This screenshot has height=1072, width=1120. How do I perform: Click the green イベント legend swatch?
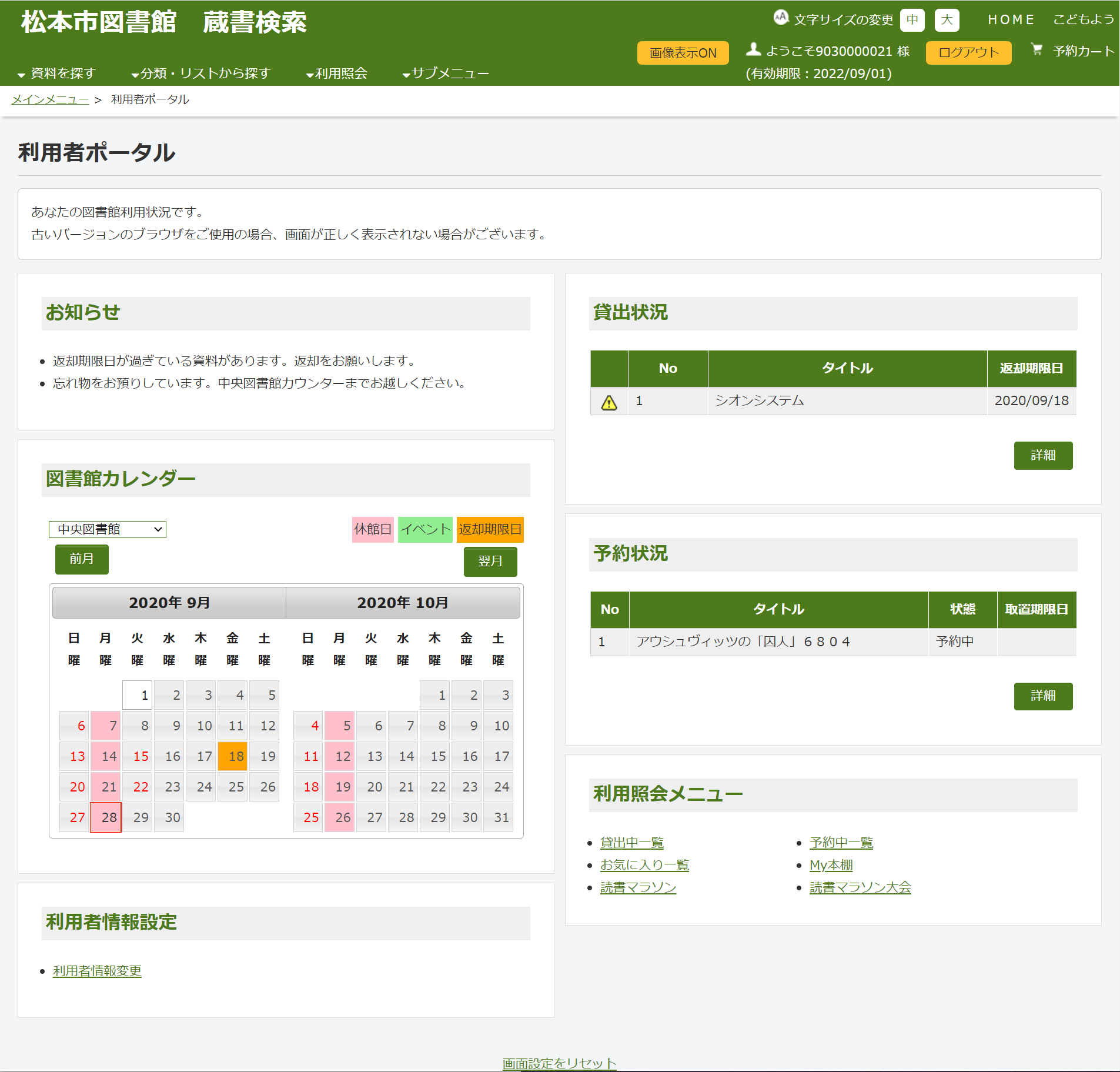click(425, 529)
